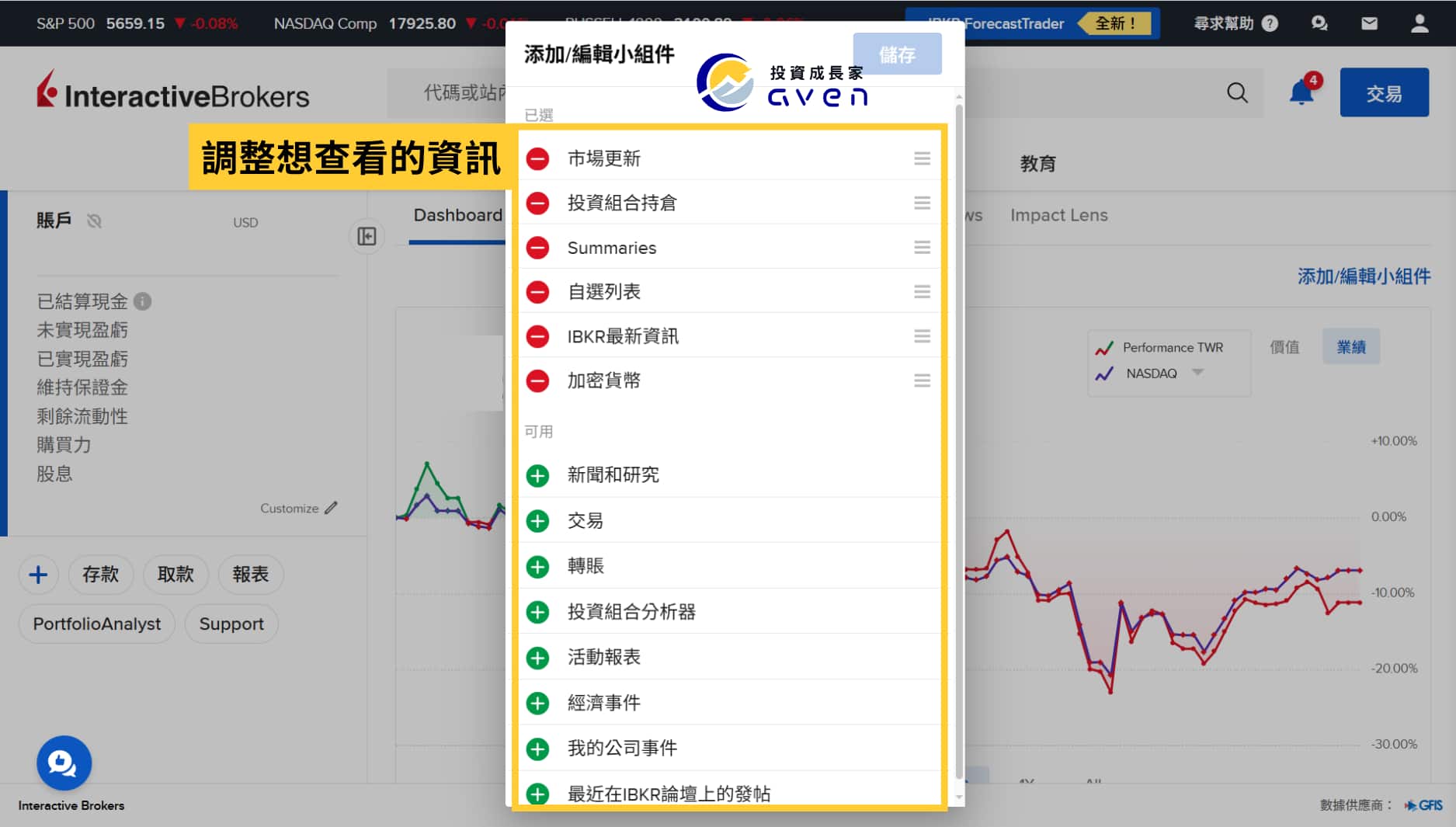The height and width of the screenshot is (827, 1456).
Task: Click the 存款 deposit button
Action: (101, 575)
